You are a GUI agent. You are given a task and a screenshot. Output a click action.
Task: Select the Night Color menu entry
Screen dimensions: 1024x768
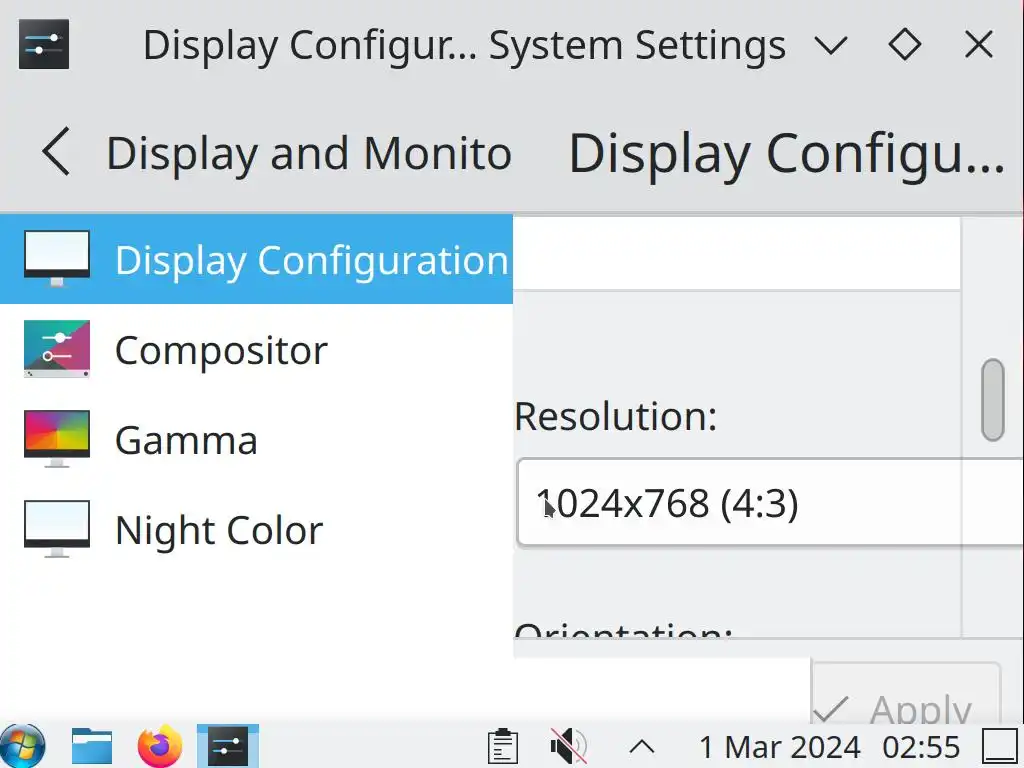point(219,530)
